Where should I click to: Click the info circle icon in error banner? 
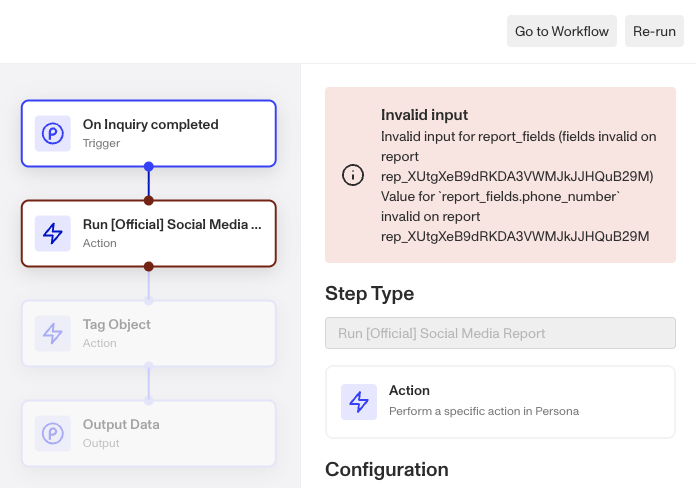[353, 175]
